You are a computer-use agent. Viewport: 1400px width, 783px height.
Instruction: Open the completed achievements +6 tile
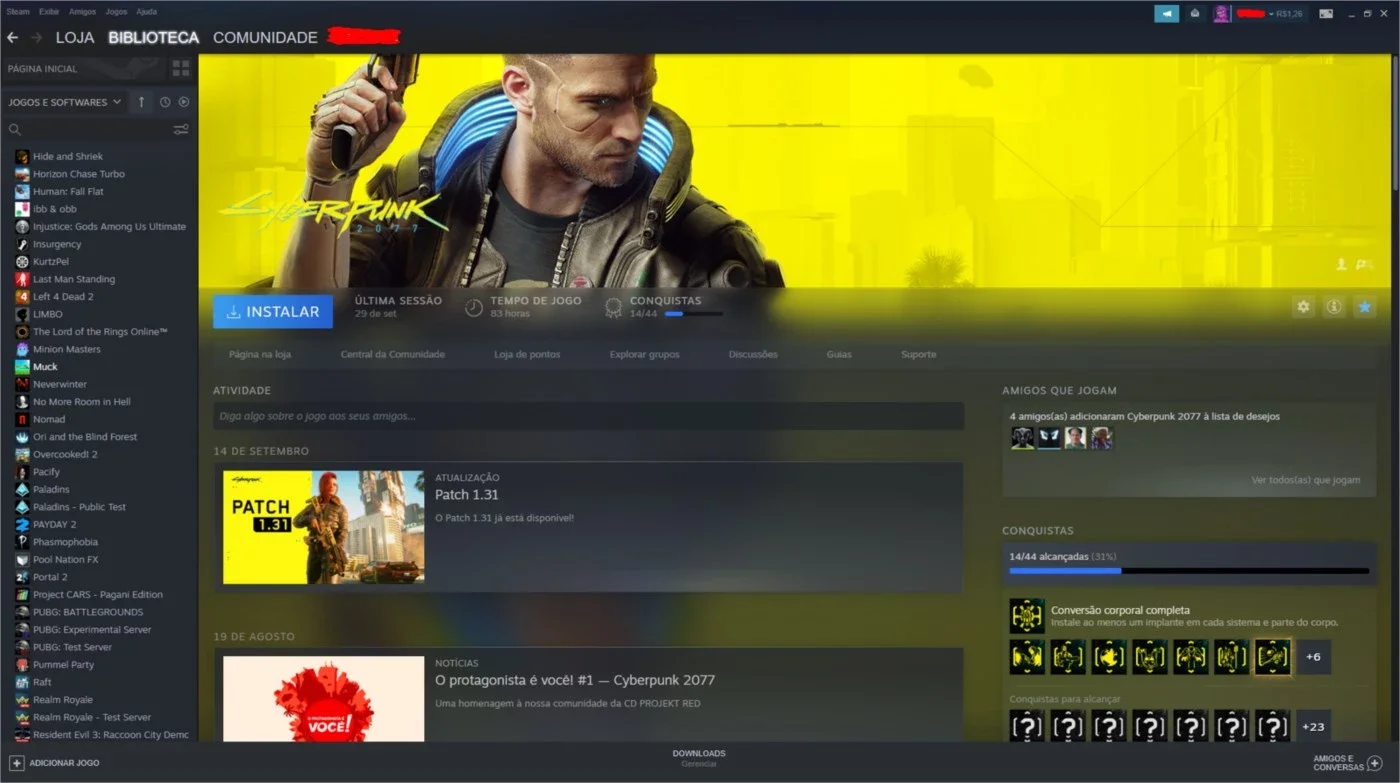[x=1313, y=657]
